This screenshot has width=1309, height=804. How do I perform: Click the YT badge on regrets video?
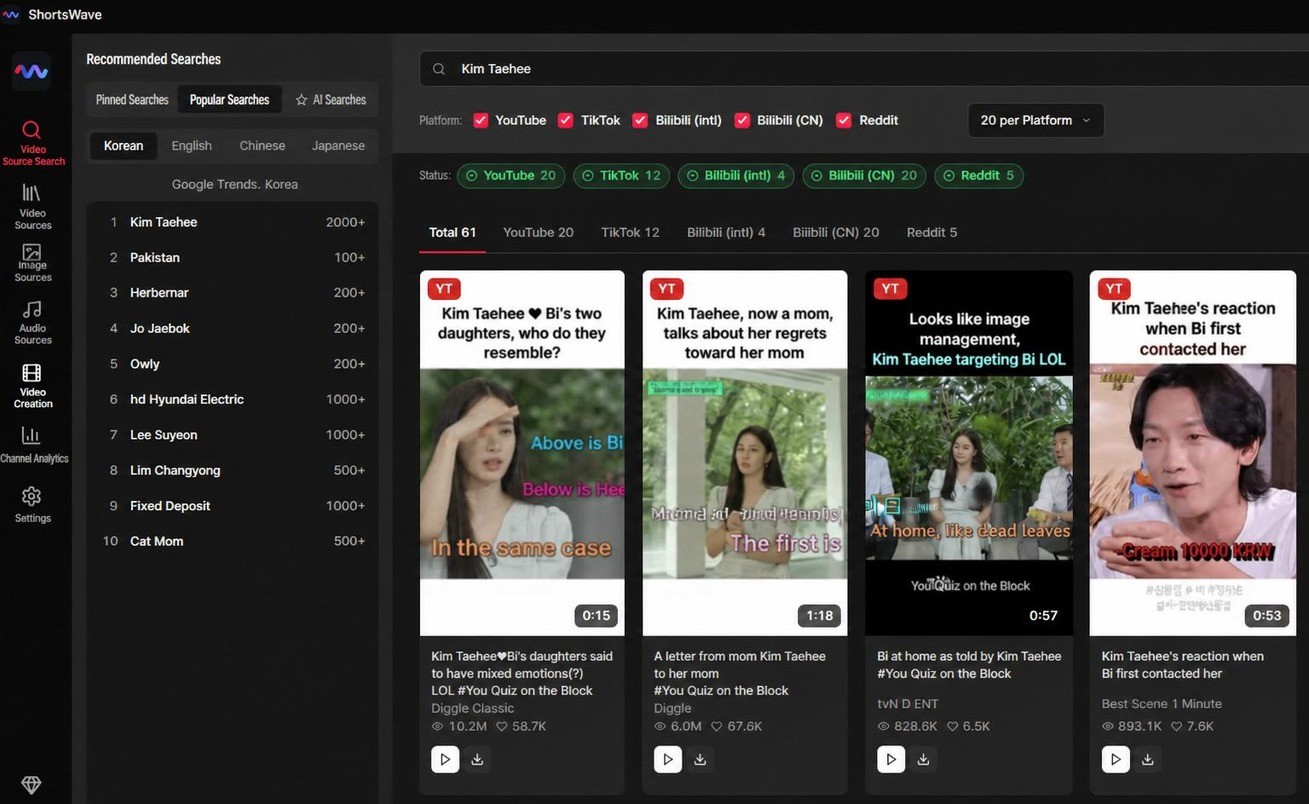(667, 288)
